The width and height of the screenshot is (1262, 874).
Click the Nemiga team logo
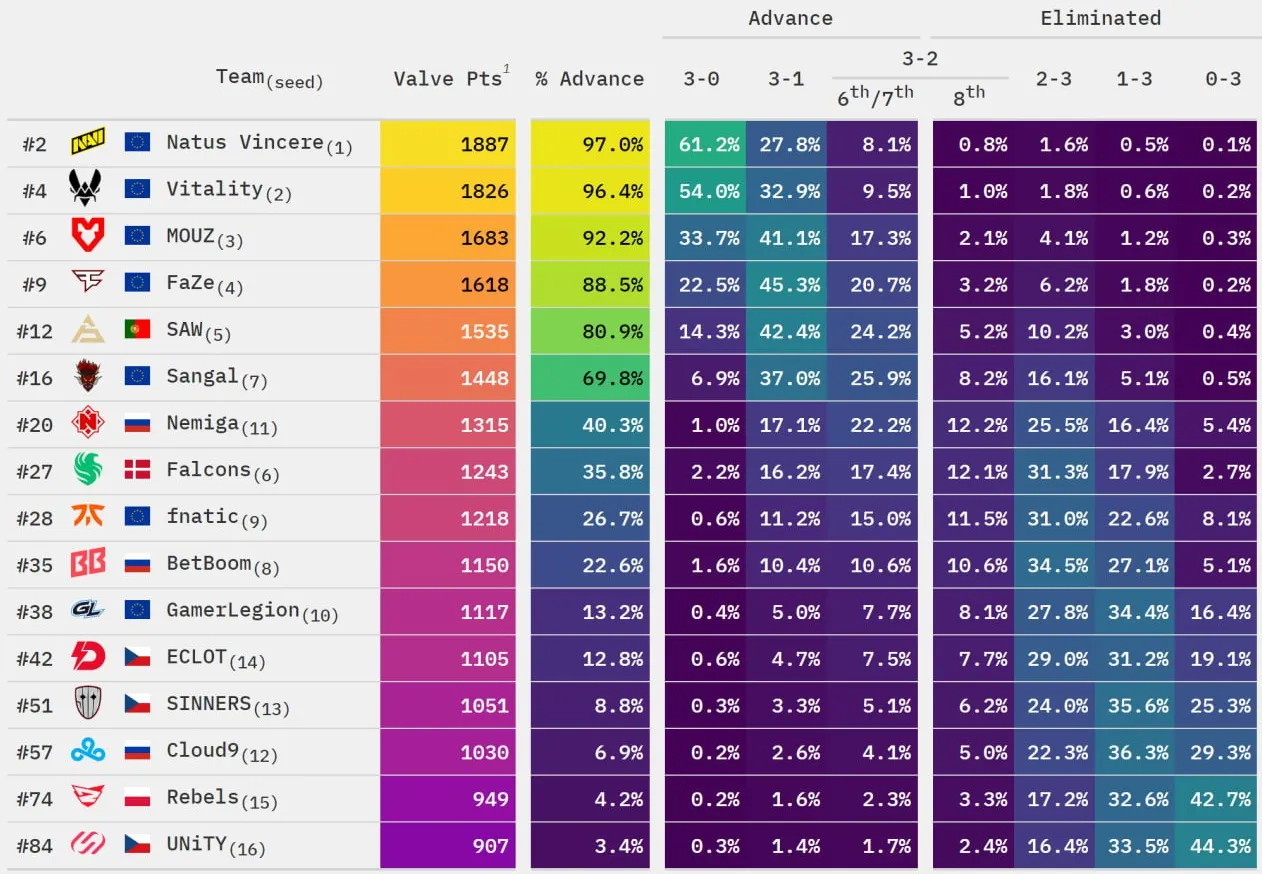88,424
